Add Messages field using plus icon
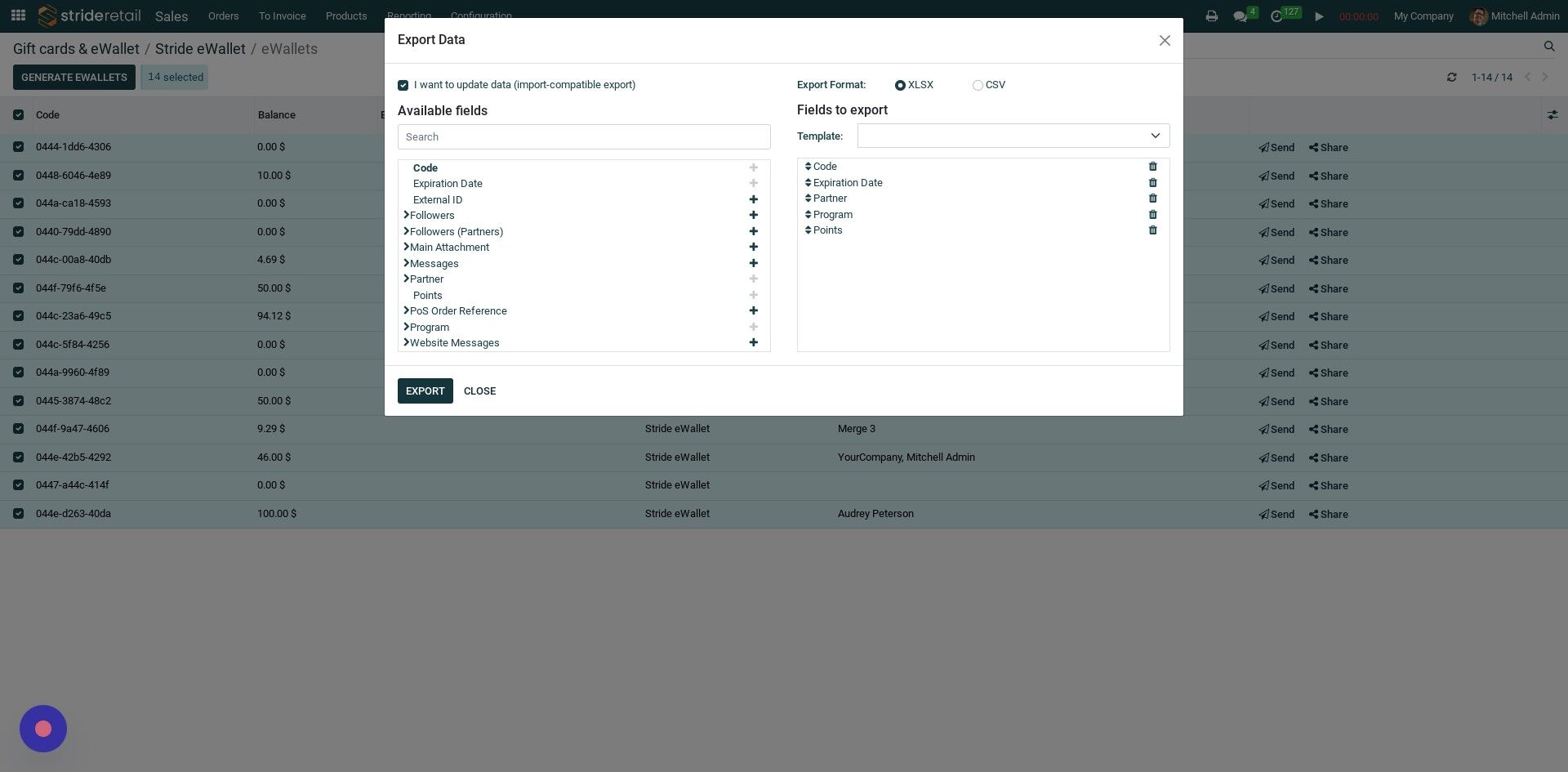The height and width of the screenshot is (772, 1568). pyautogui.click(x=753, y=264)
